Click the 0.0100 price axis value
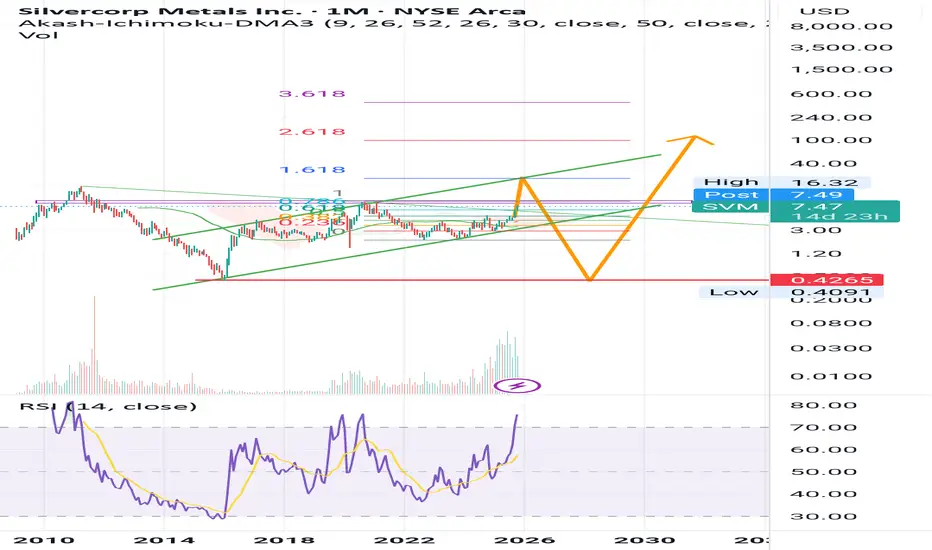This screenshot has width=932, height=550. click(x=831, y=376)
